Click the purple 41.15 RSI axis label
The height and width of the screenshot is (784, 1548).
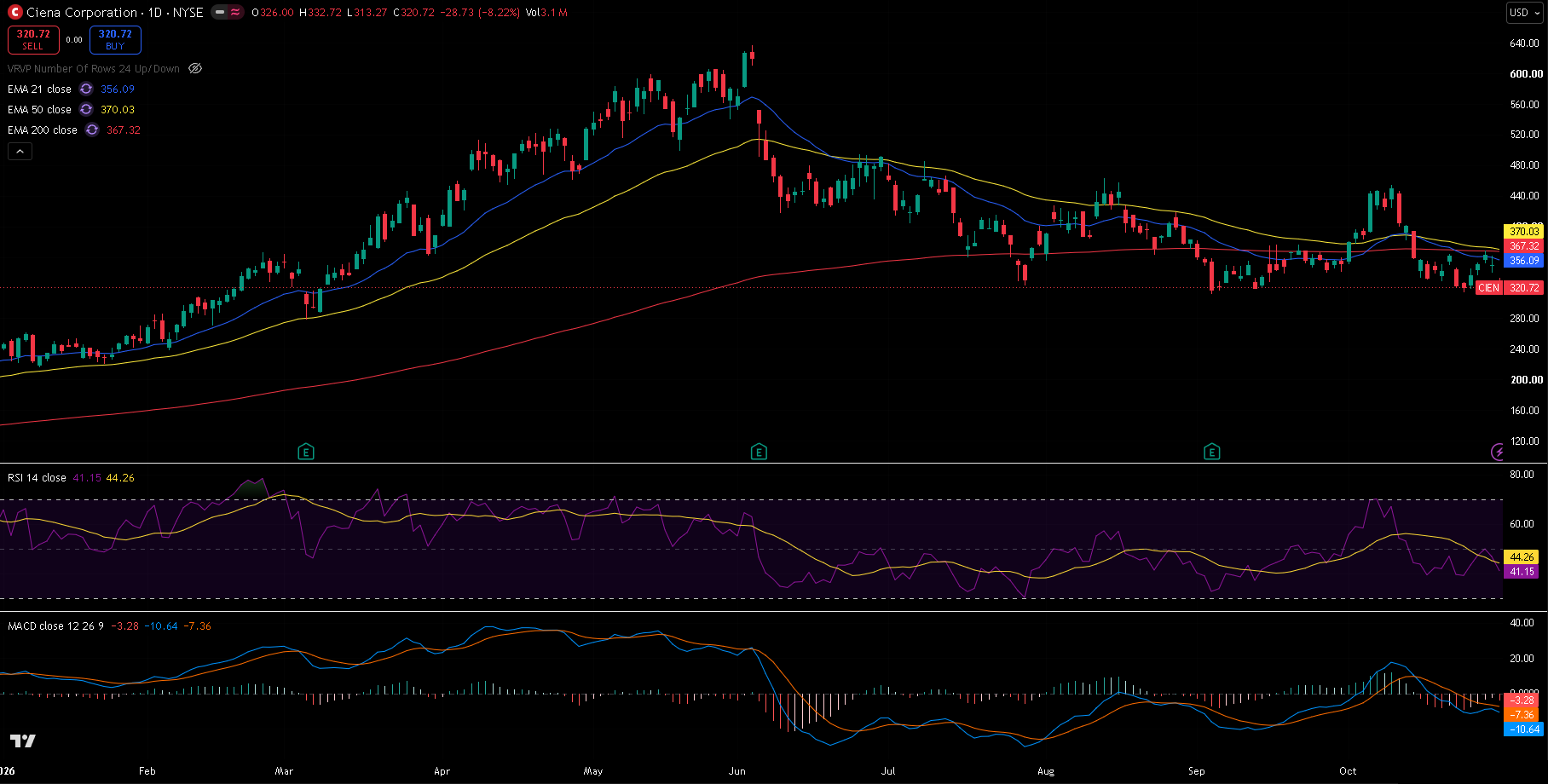pos(1522,572)
